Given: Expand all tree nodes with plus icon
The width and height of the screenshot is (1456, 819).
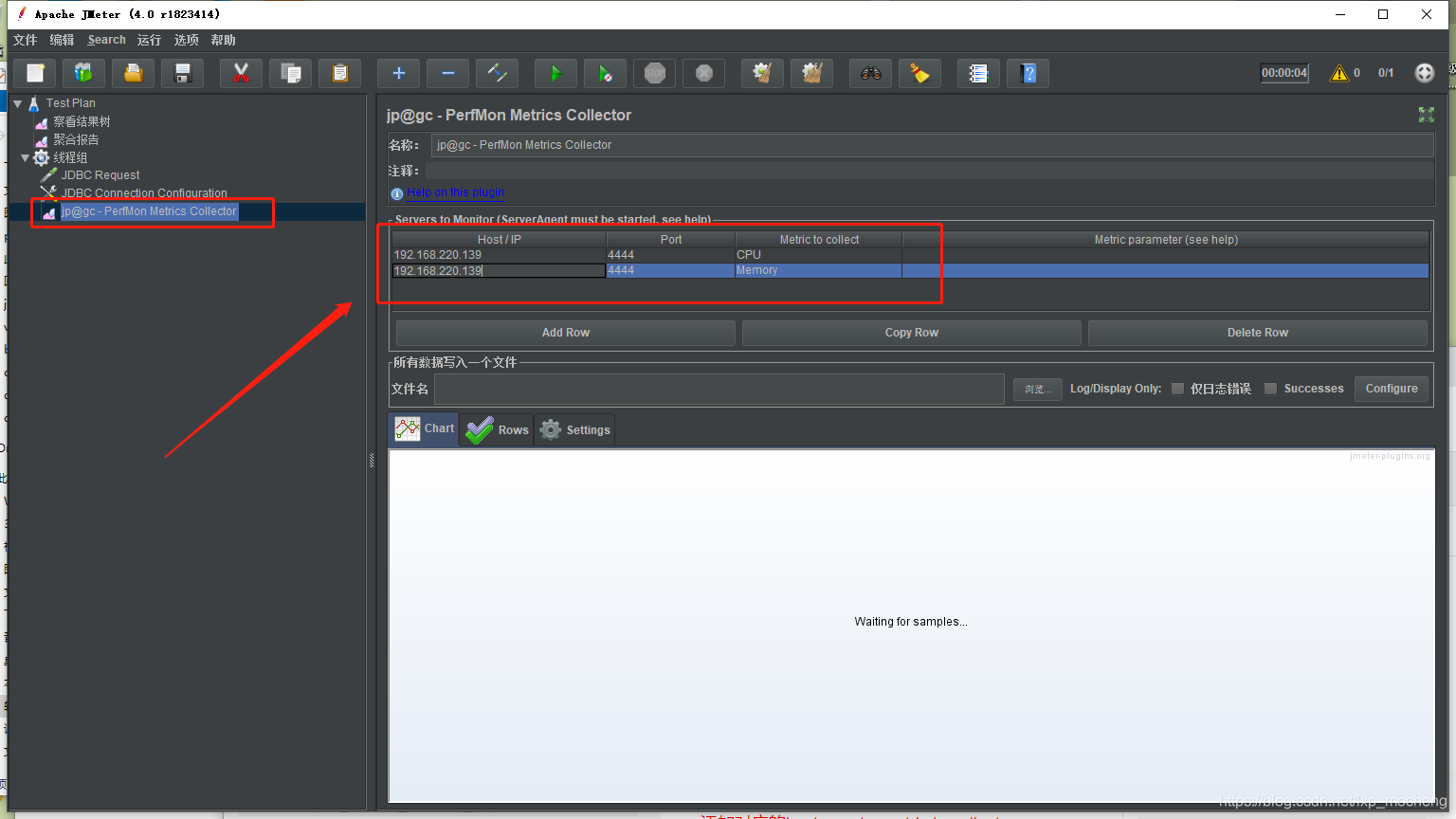Looking at the screenshot, I should [x=398, y=73].
